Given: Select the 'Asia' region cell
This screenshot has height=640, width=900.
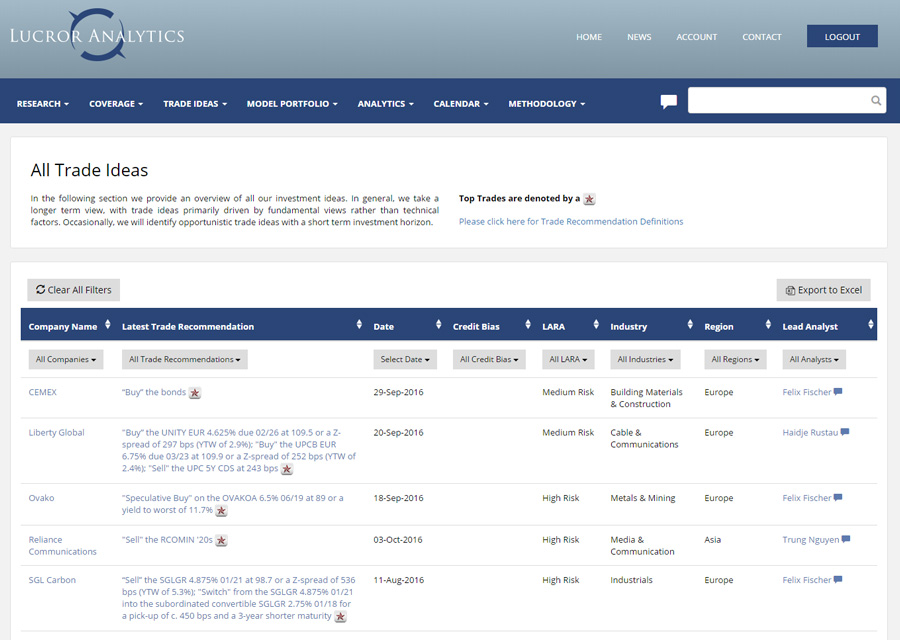Looking at the screenshot, I should tap(712, 540).
